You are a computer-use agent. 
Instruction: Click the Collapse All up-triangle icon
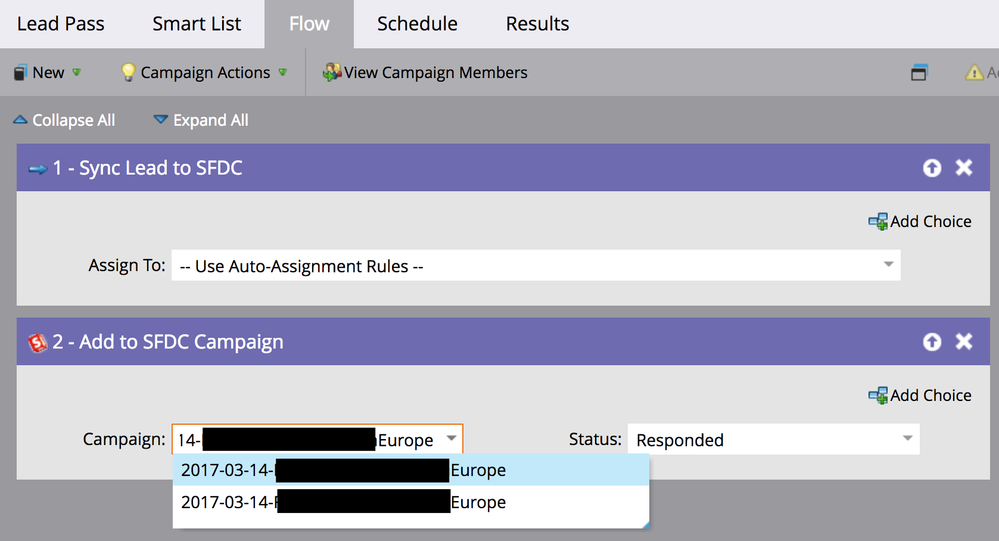coord(20,119)
